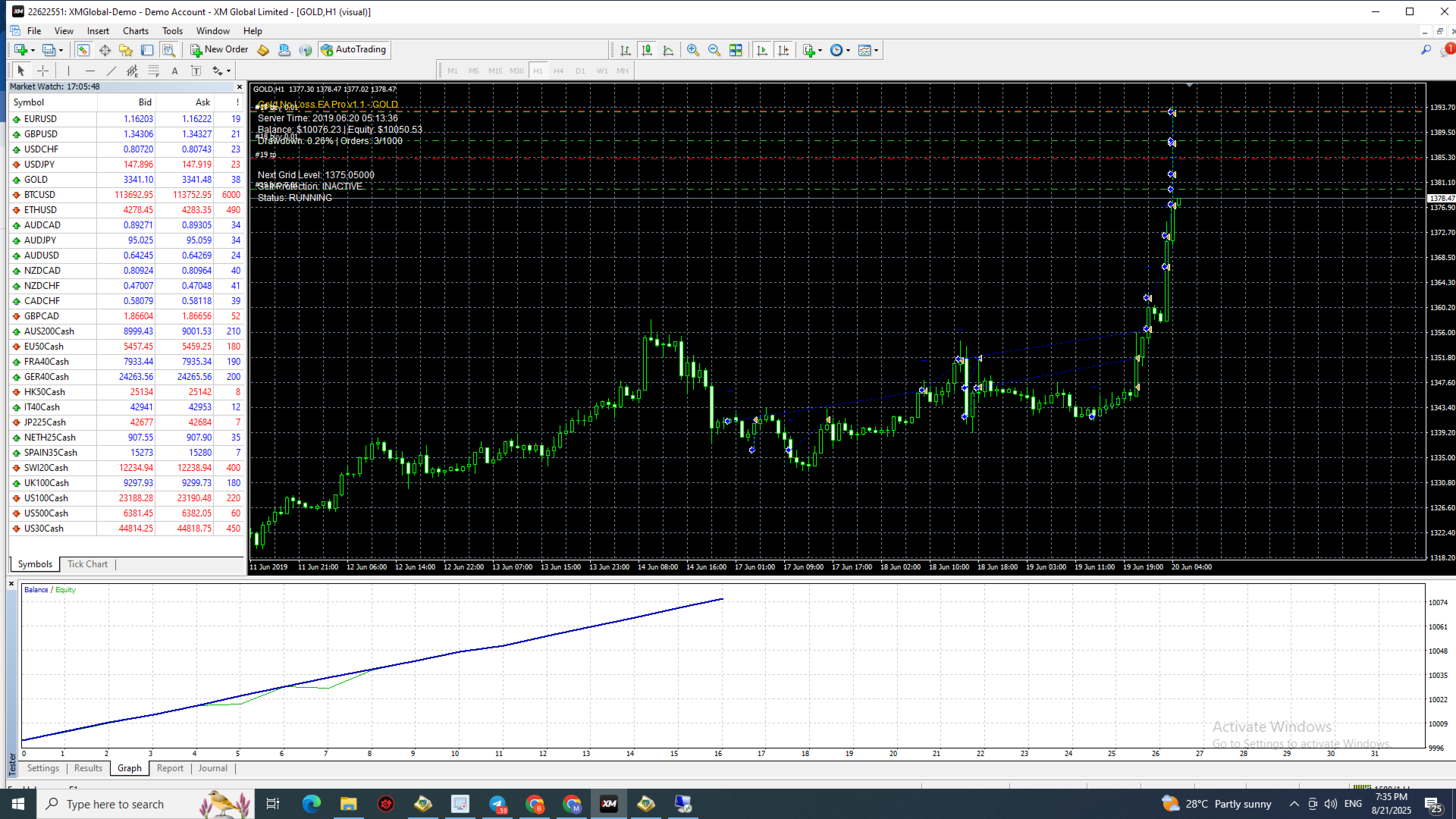Select the Fibonacci Retracement tool
The image size is (1456, 819).
pos(154,71)
